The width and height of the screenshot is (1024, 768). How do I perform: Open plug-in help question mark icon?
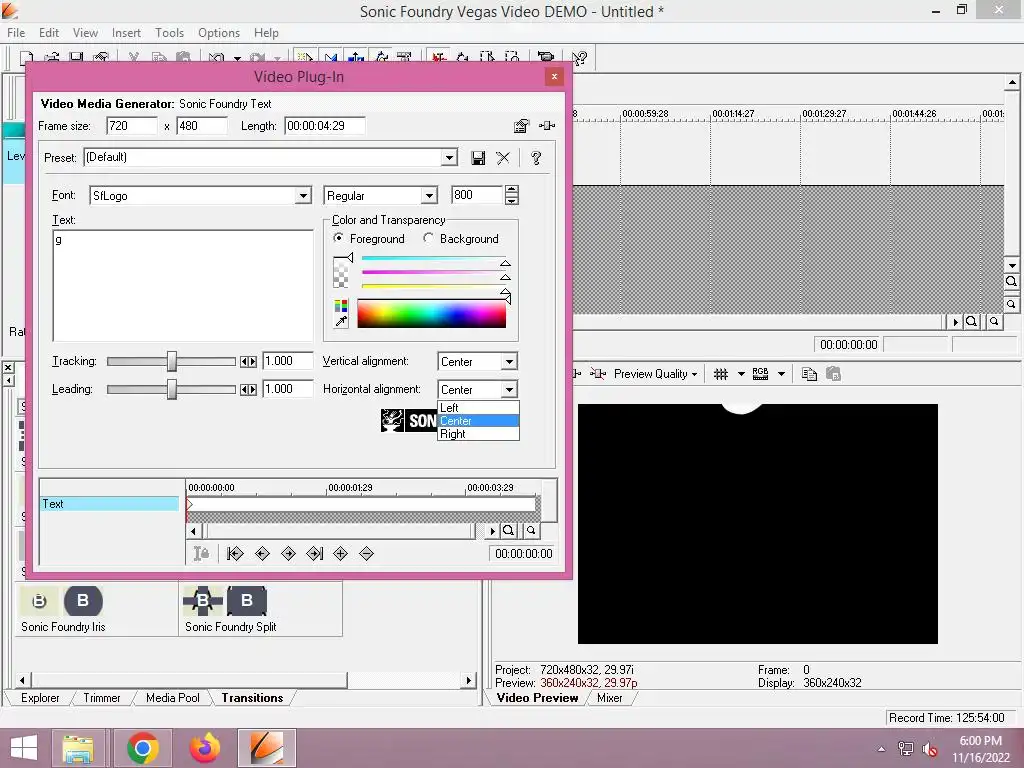(x=536, y=158)
